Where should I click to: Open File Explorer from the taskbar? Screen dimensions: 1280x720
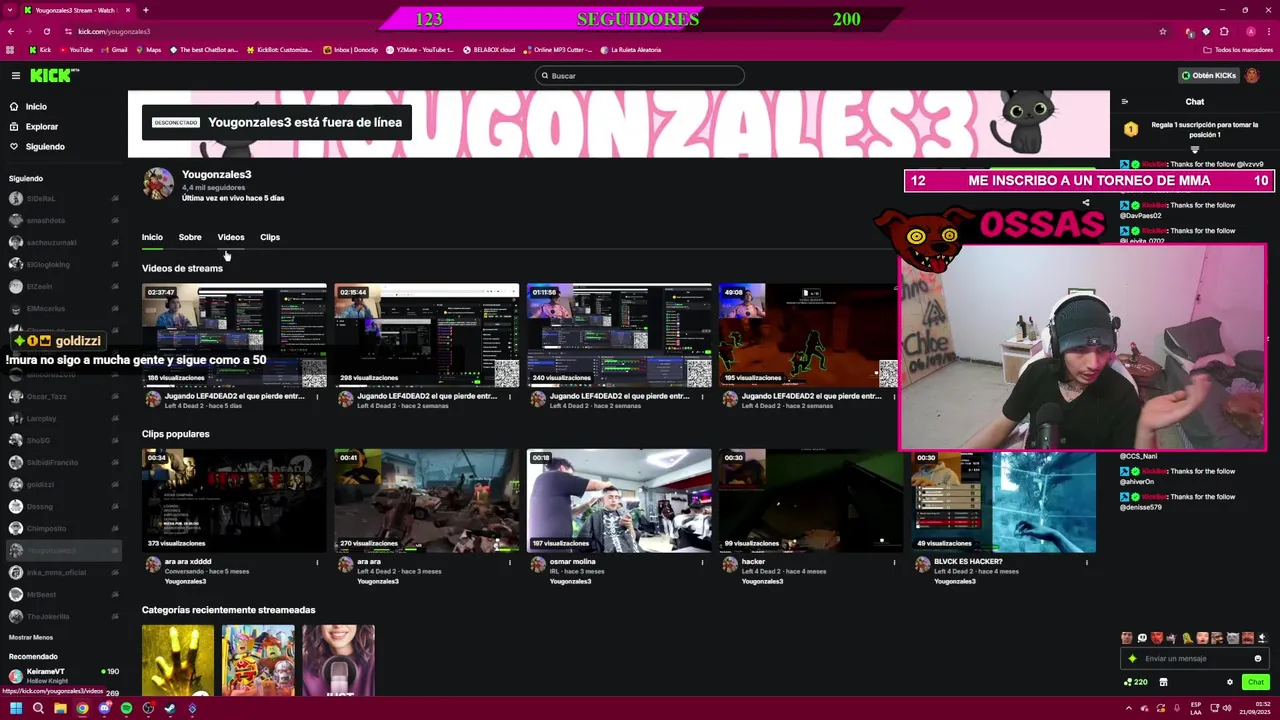pyautogui.click(x=60, y=709)
